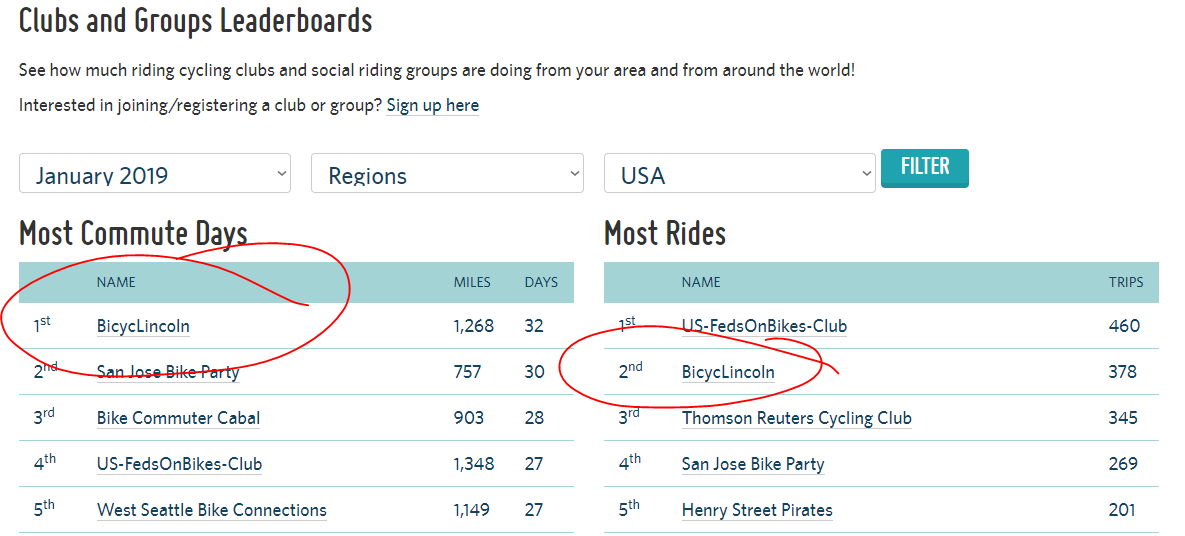Open BicycLincoln in Most Rides table
1185x536 pixels.
pyautogui.click(x=728, y=372)
